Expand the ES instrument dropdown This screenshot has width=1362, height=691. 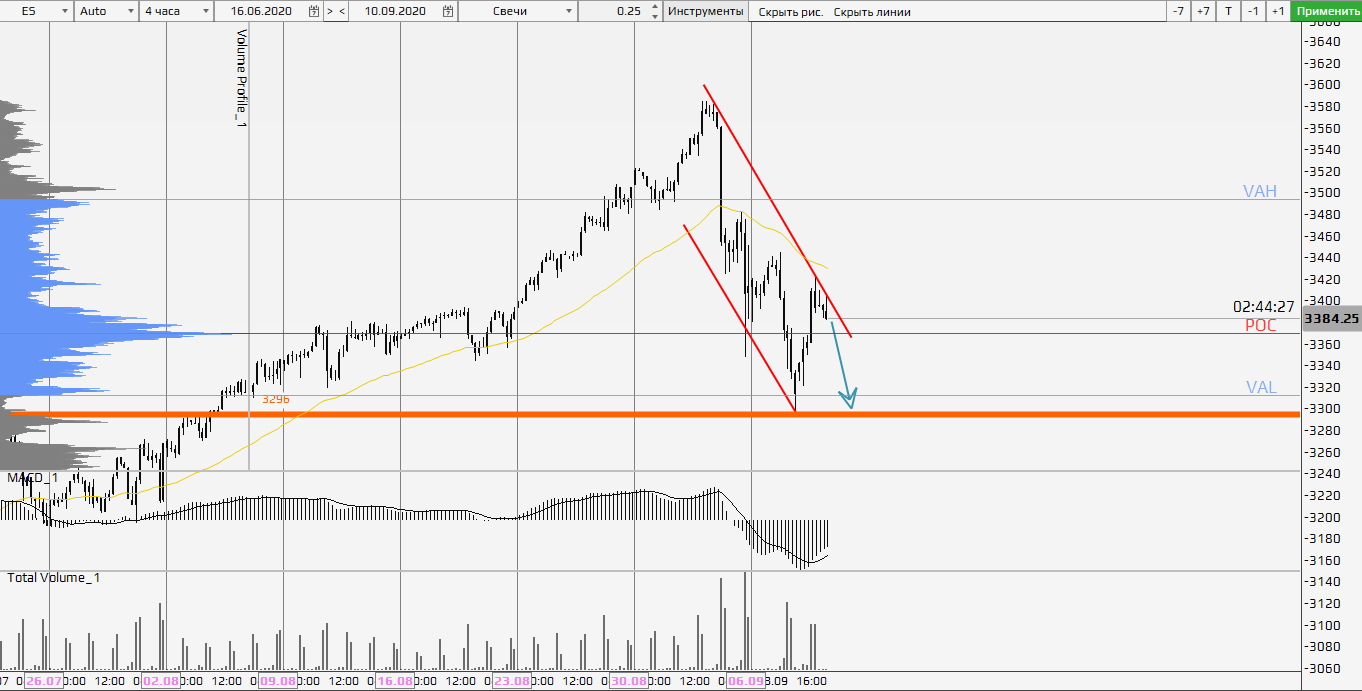[65, 11]
